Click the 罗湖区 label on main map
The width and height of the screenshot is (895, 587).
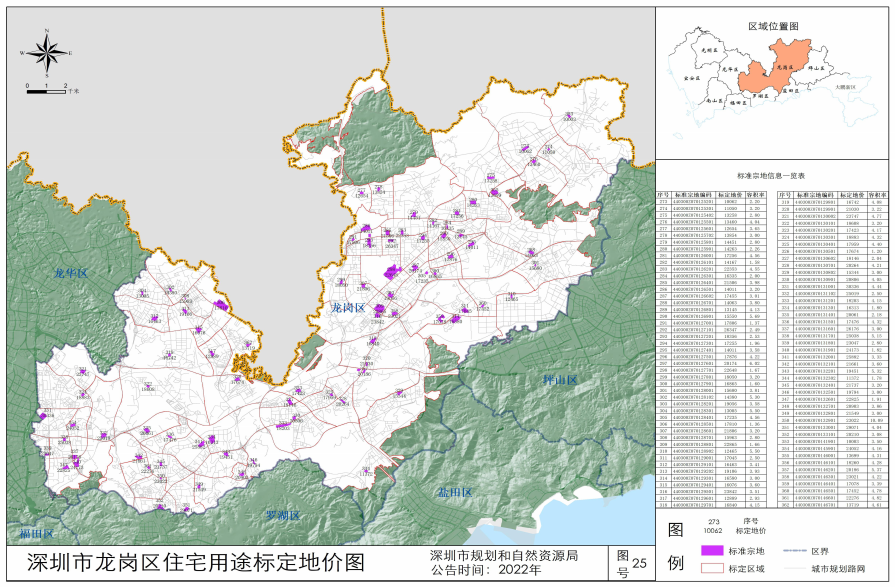282,516
